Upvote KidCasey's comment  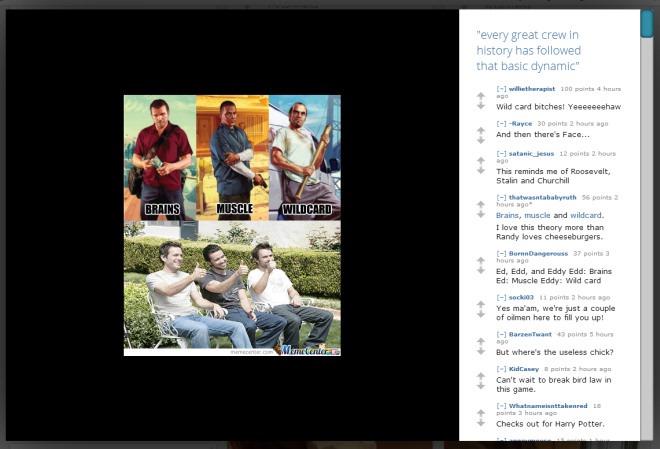pos(481,376)
